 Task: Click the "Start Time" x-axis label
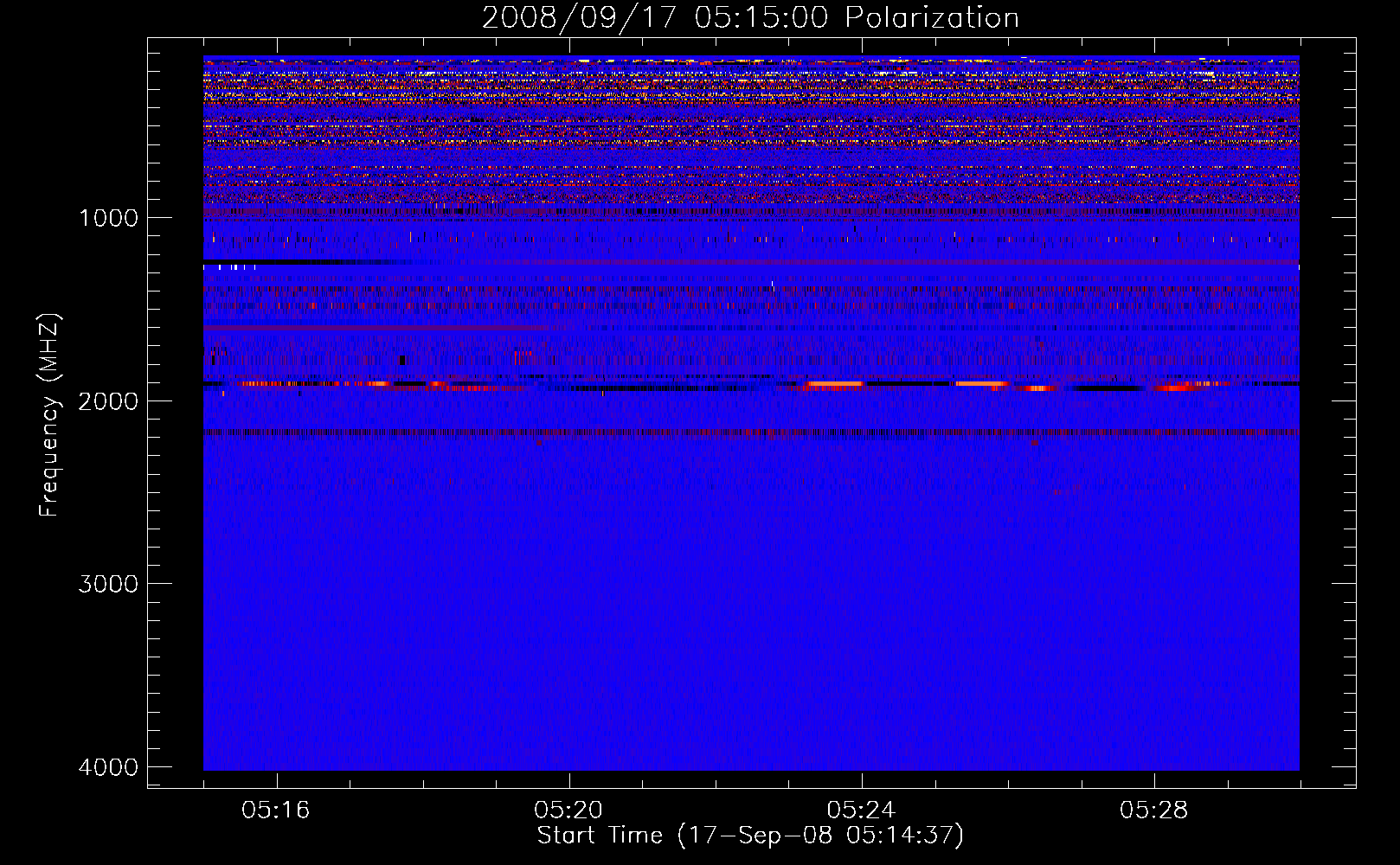(x=599, y=836)
